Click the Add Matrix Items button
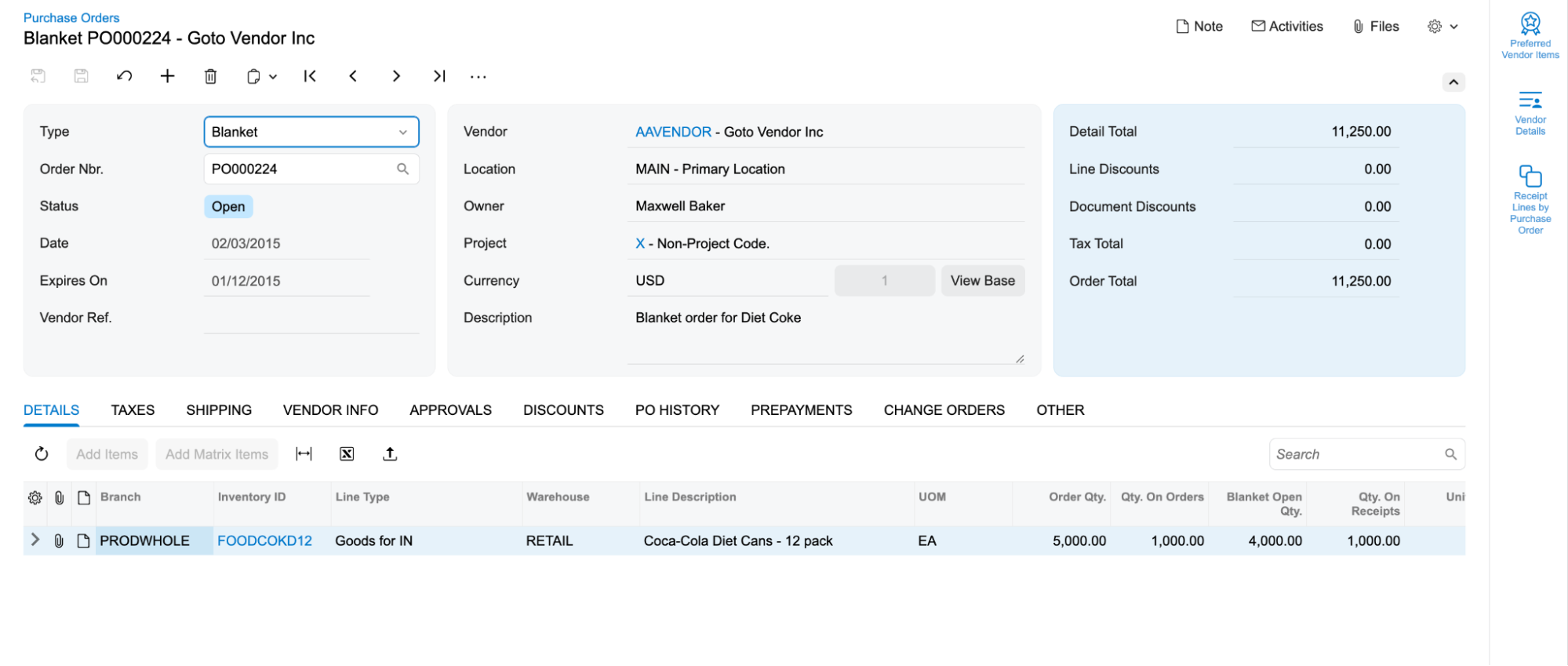The height and width of the screenshot is (666, 1568). pyautogui.click(x=216, y=454)
